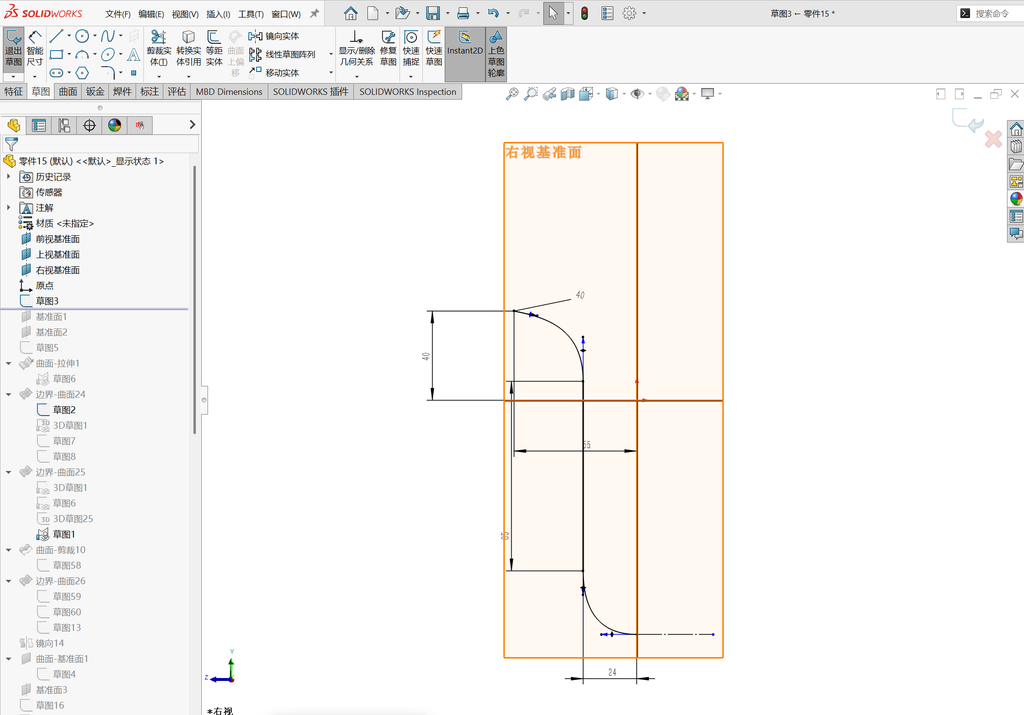Select the Corner Rectangle tool
Screen dimensions: 1024x715
57,54
